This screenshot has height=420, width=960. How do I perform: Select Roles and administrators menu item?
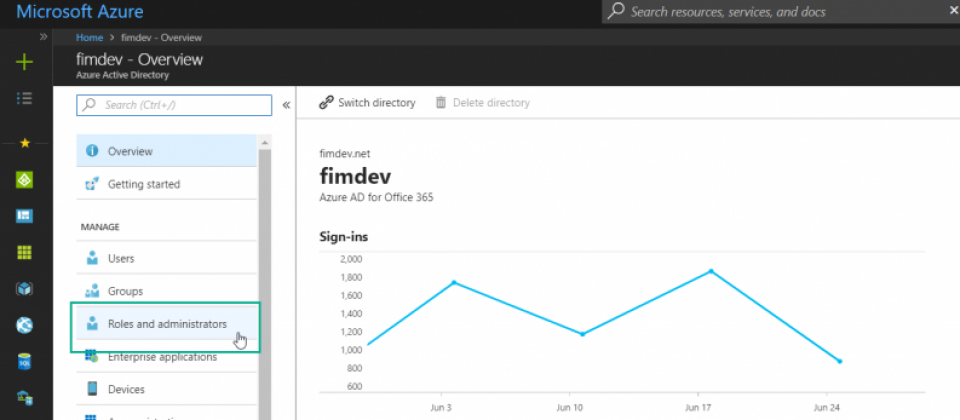166,324
